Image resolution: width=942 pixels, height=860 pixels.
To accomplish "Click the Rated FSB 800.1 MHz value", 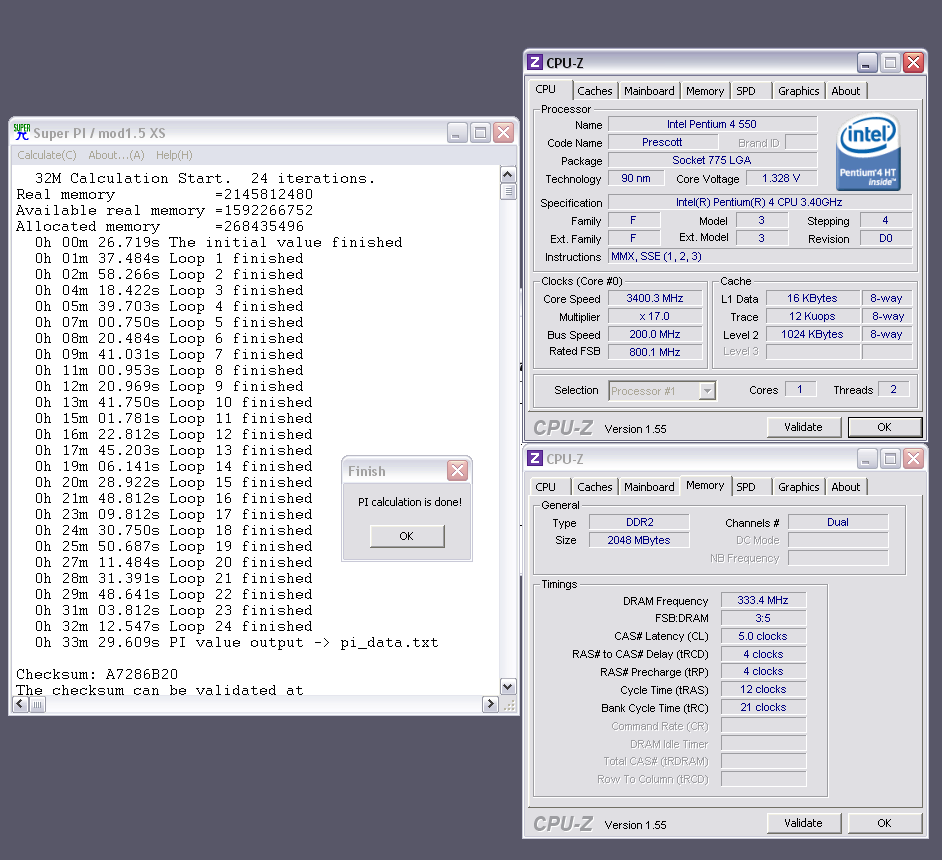I will click(x=655, y=352).
